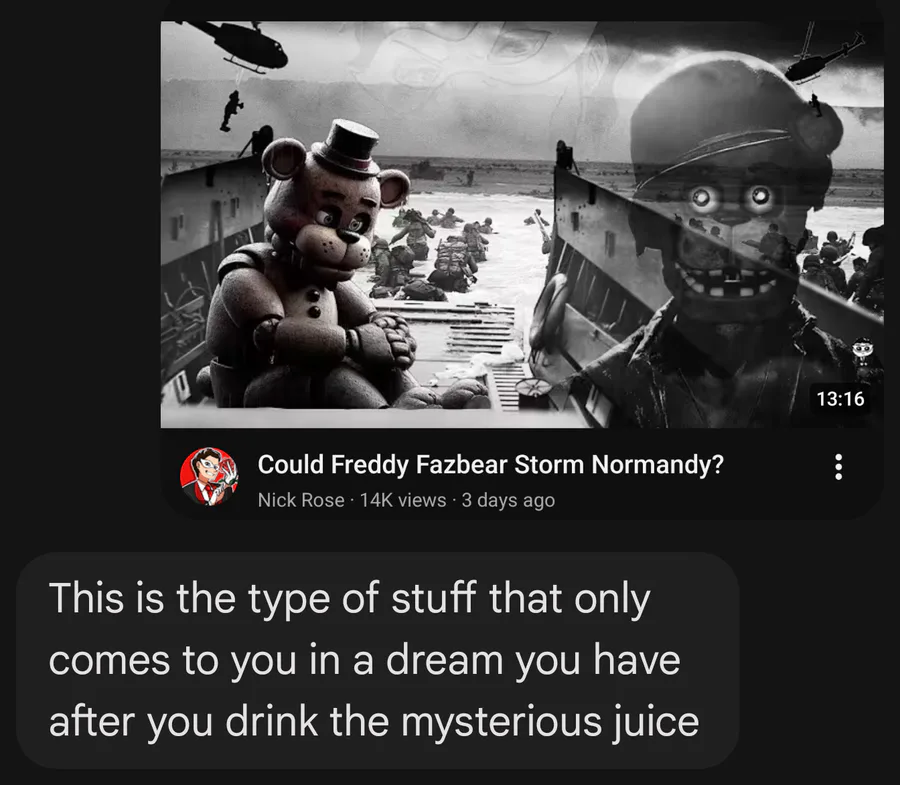Open the video's three-dot options menu
Screen dimensions: 900x785
click(838, 467)
